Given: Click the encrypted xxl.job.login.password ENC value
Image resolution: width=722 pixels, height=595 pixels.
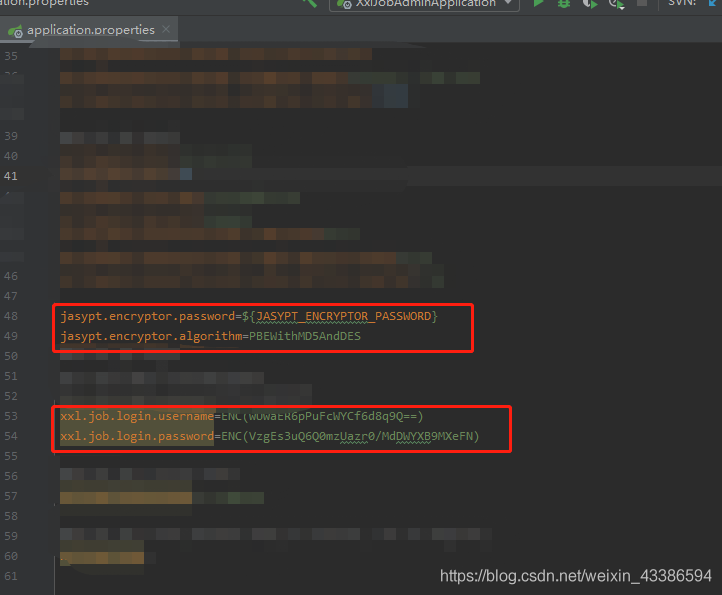Looking at the screenshot, I should point(348,436).
